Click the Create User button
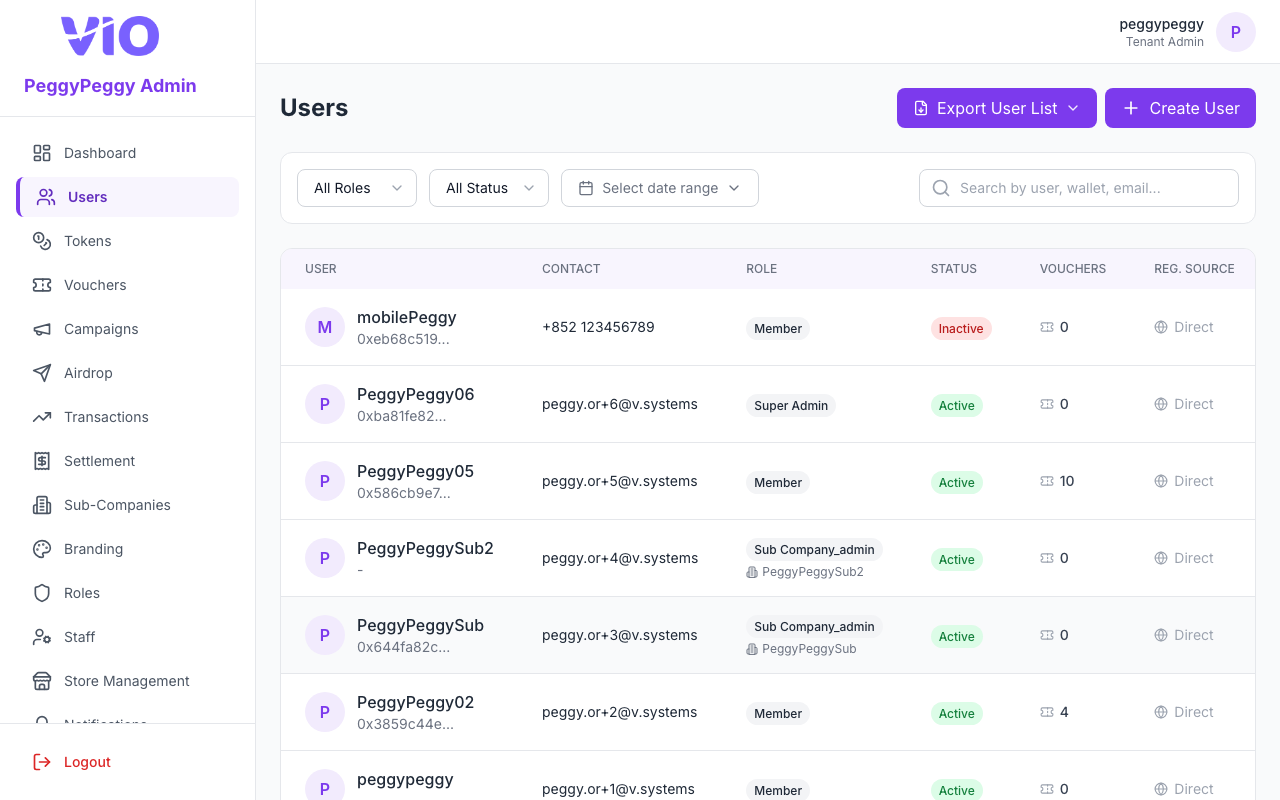The height and width of the screenshot is (800, 1280). [1180, 108]
